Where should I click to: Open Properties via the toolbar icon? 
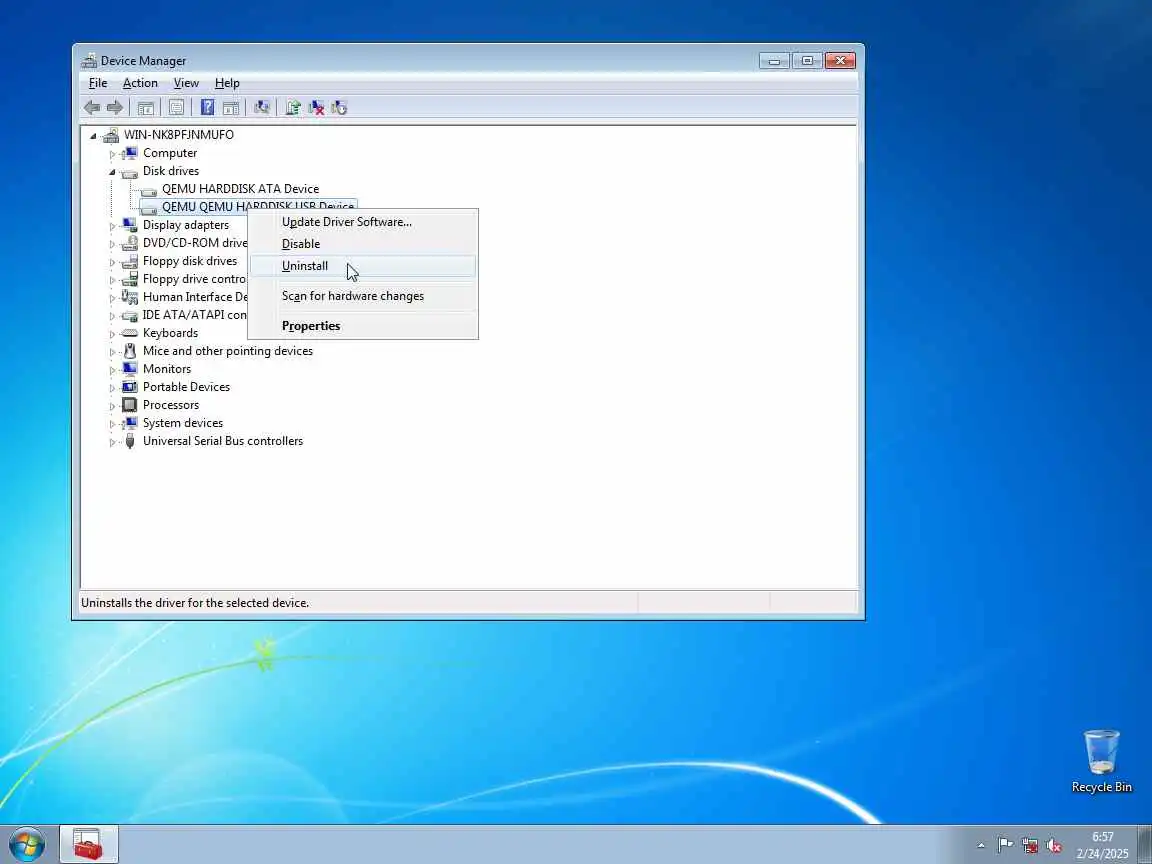176,108
